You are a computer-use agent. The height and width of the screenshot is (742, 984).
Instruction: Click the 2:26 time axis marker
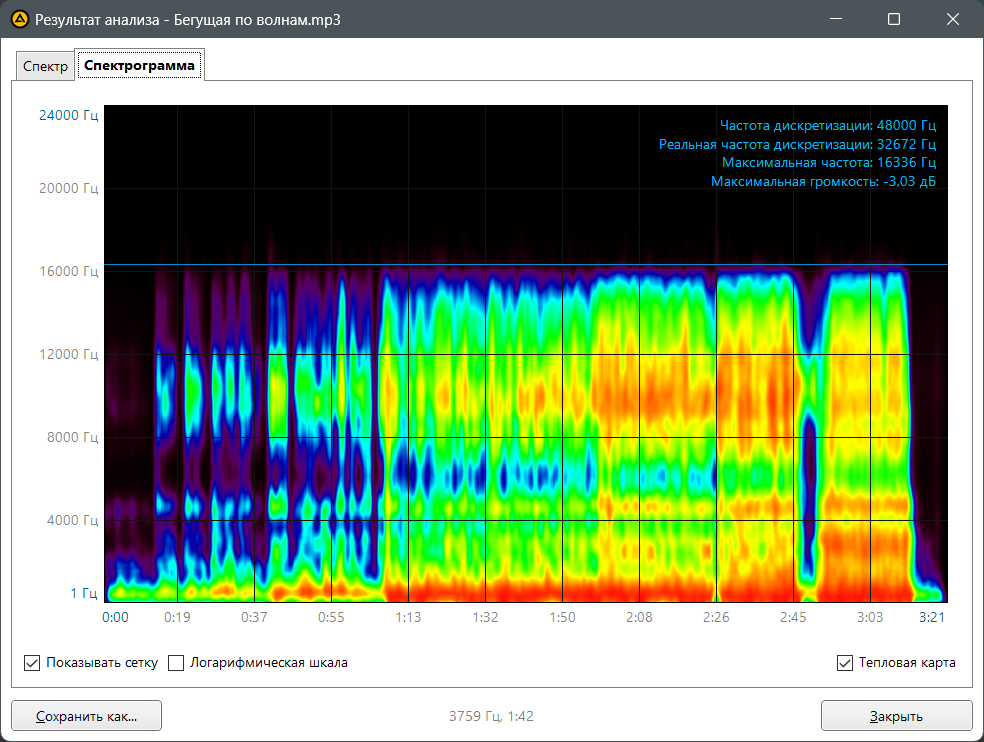[716, 617]
